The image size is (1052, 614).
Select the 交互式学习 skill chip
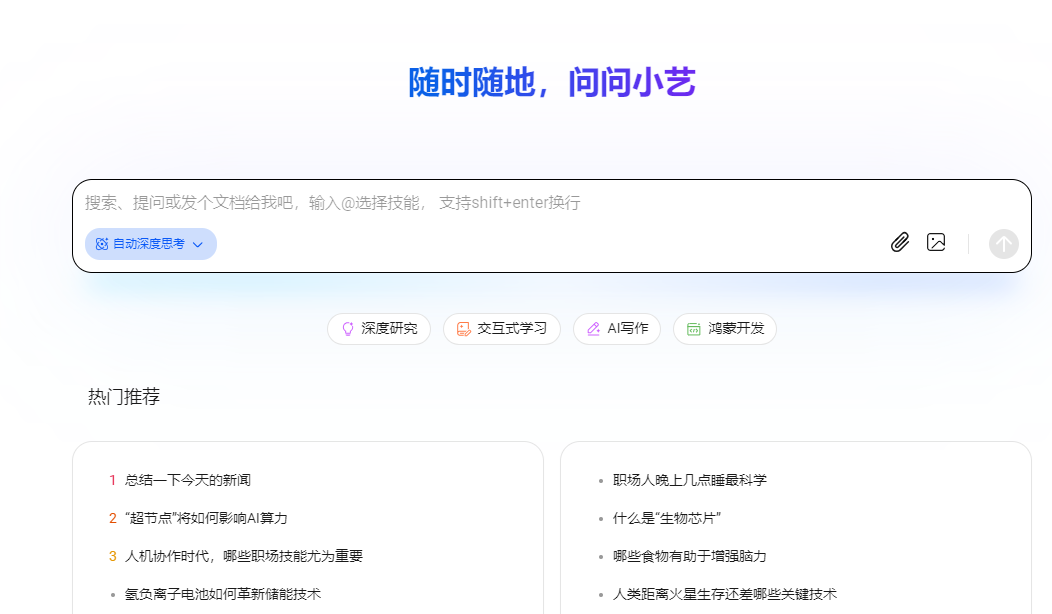coord(502,329)
